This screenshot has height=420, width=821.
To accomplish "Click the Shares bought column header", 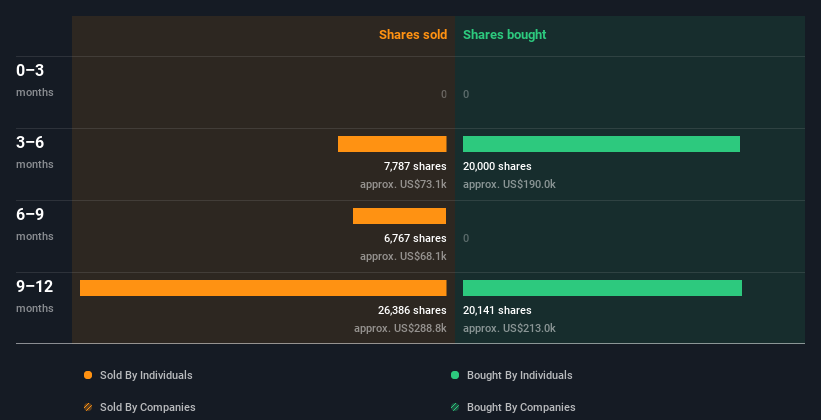I will [505, 35].
